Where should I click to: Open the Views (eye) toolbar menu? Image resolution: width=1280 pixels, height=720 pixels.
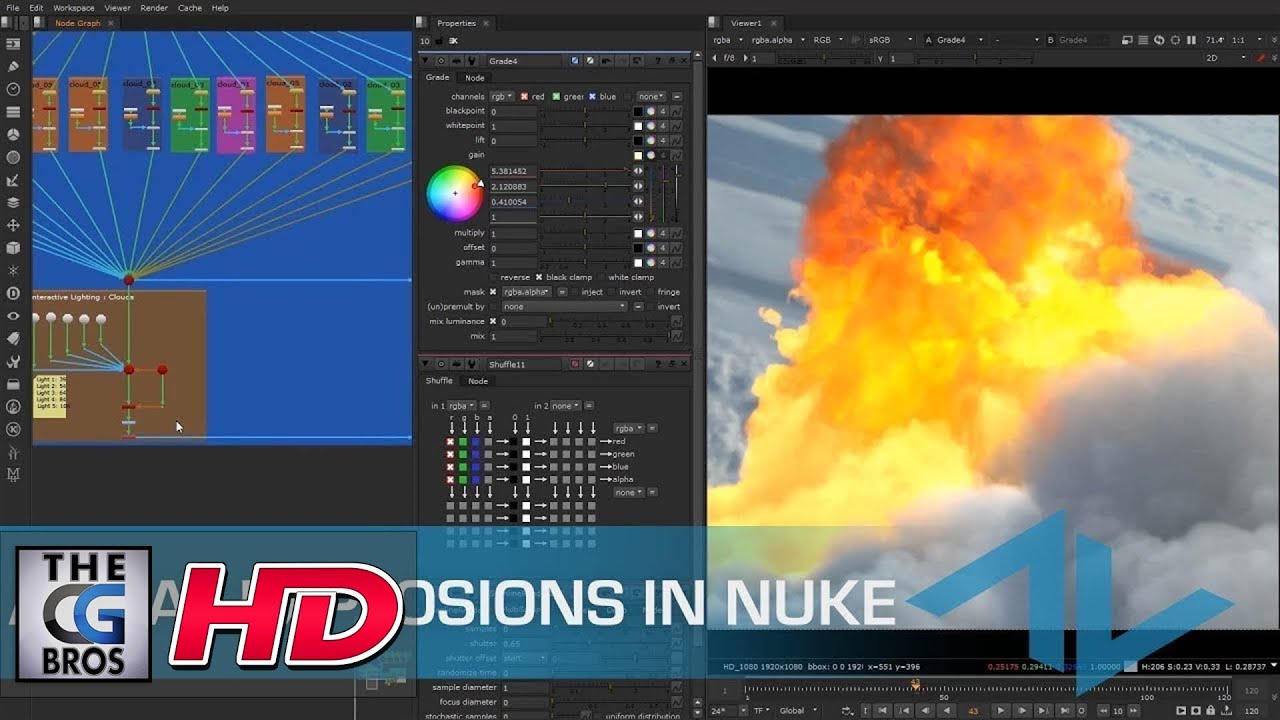coord(13,315)
